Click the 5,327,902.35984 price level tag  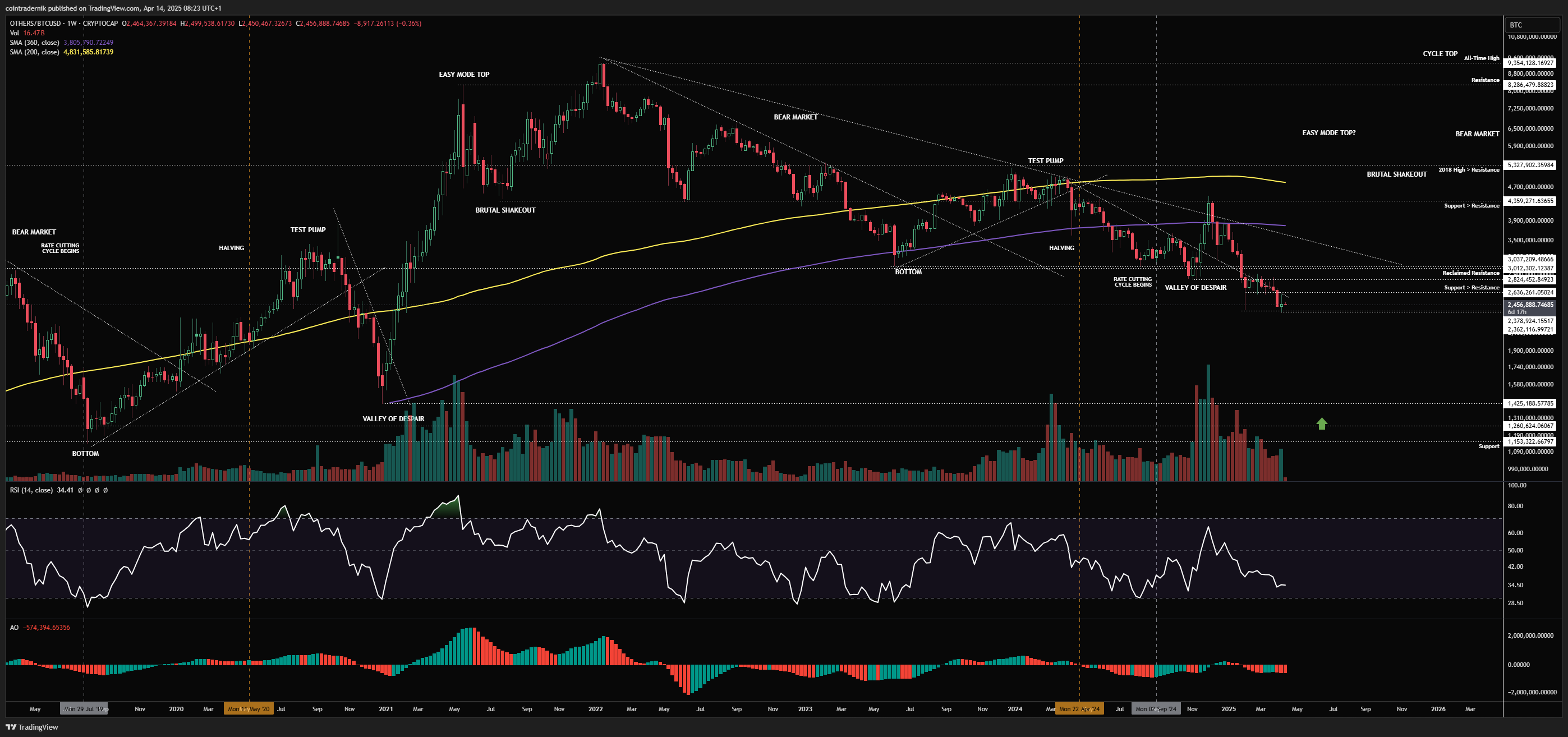[1530, 165]
